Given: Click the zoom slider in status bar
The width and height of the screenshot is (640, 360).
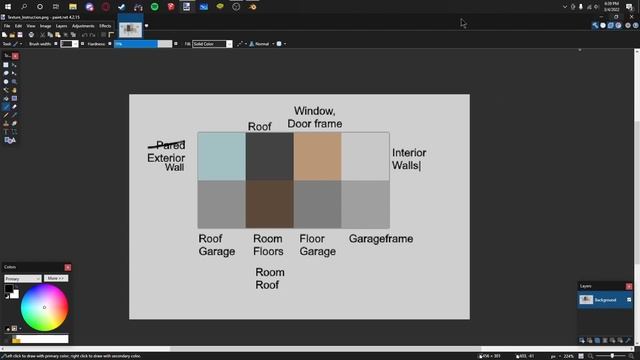Looking at the screenshot, I should [612, 356].
